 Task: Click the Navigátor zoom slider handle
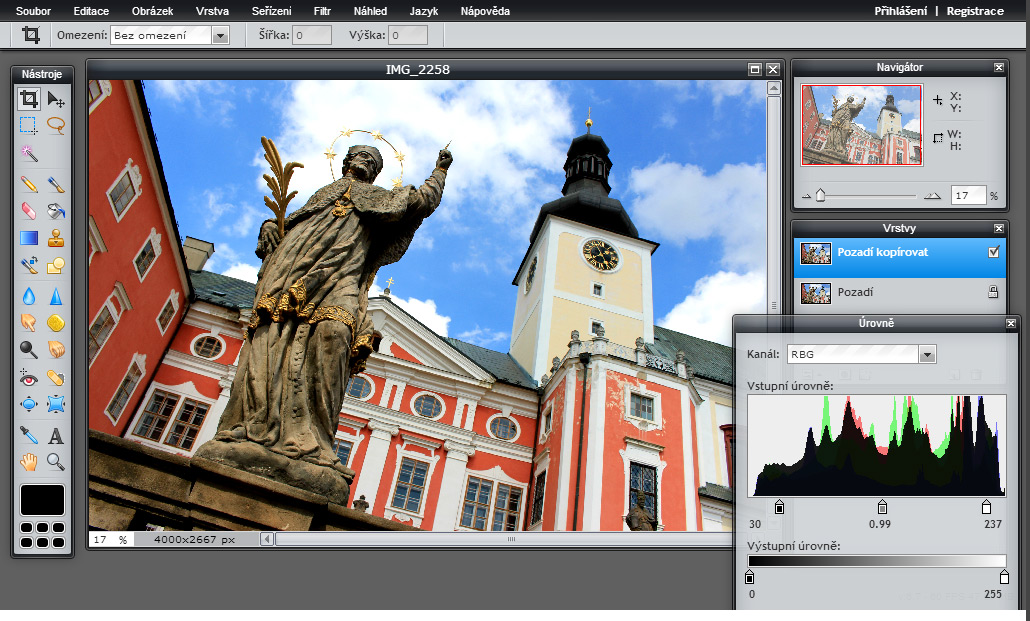click(x=821, y=196)
